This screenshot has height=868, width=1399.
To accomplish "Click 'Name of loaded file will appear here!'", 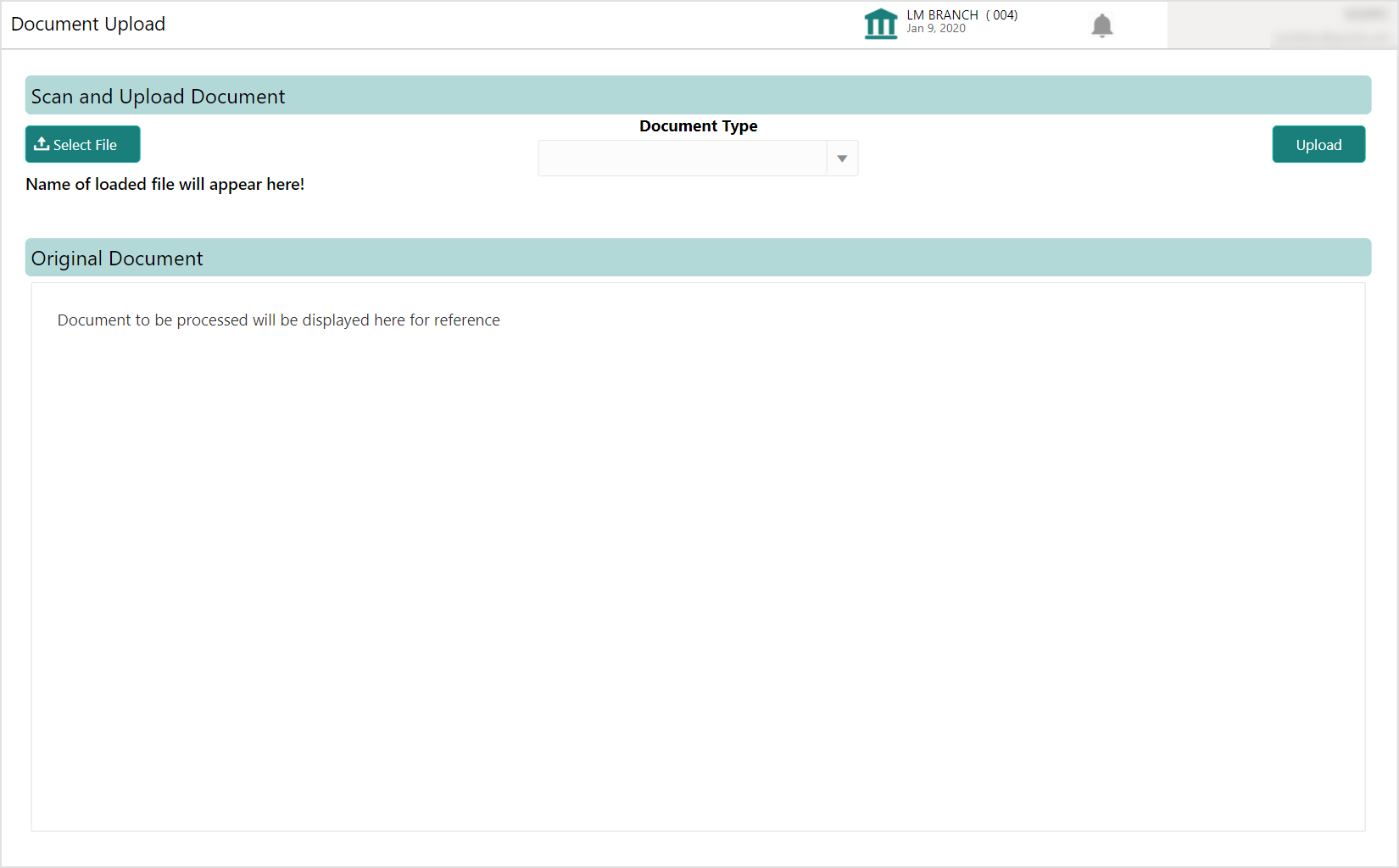I will (x=165, y=184).
